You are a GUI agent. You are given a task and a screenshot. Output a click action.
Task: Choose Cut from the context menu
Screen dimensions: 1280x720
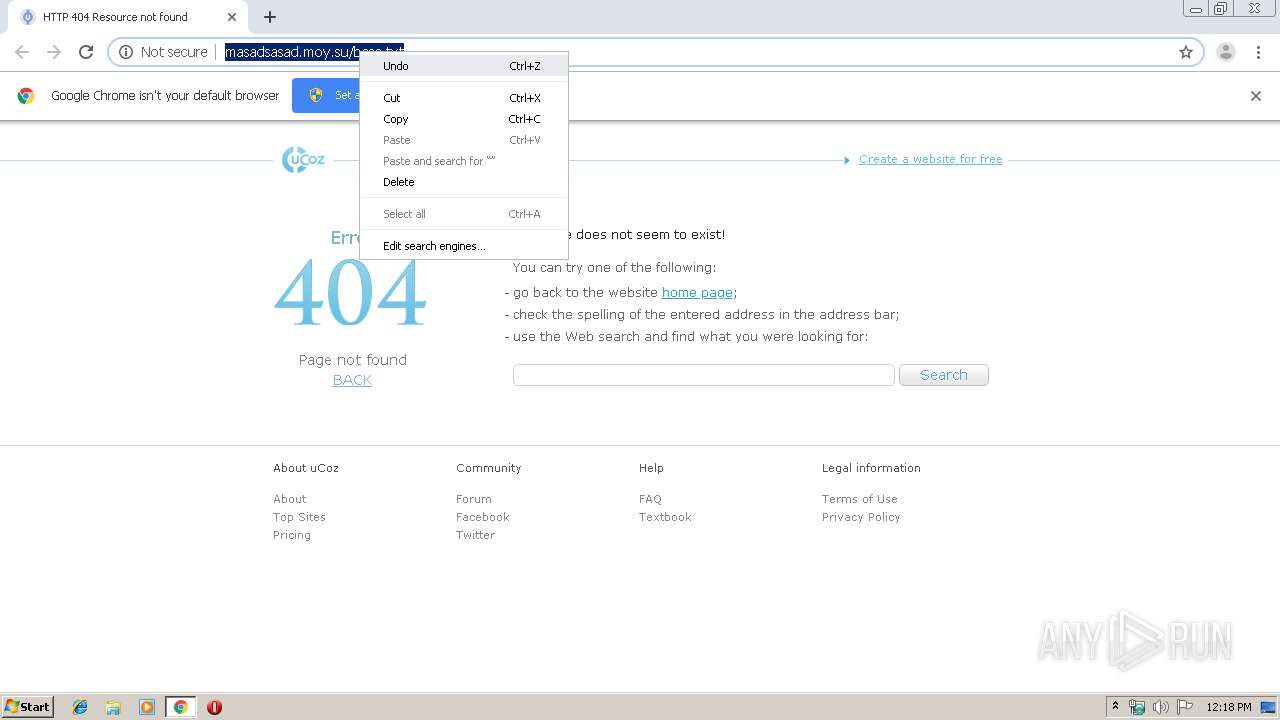click(x=464, y=98)
